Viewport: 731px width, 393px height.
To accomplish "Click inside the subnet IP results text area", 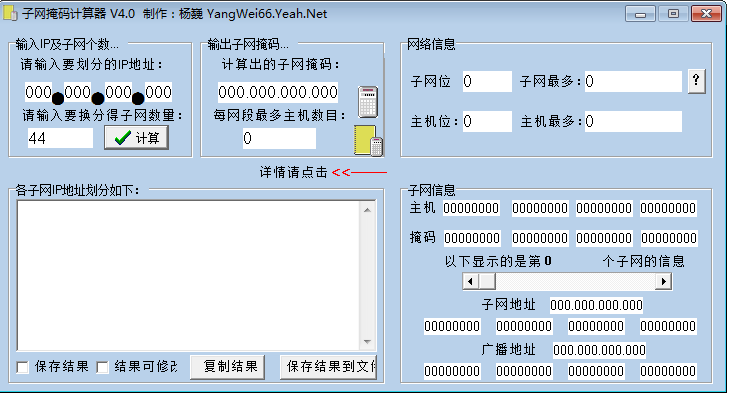I will 188,276.
